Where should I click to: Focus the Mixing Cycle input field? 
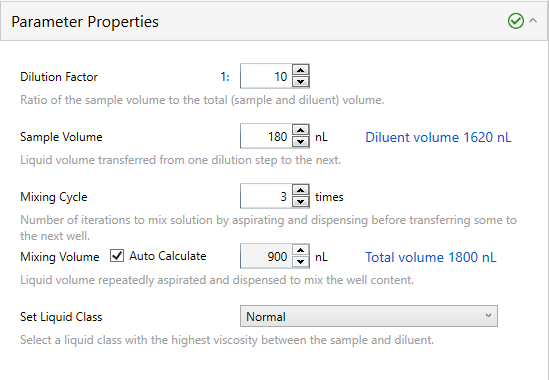coord(266,196)
